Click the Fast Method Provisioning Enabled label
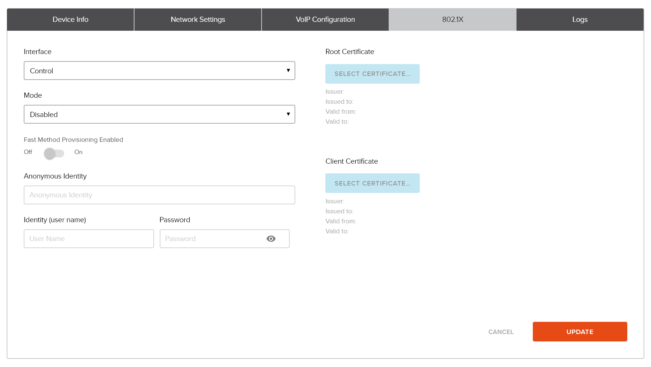The width and height of the screenshot is (651, 367). pyautogui.click(x=73, y=139)
